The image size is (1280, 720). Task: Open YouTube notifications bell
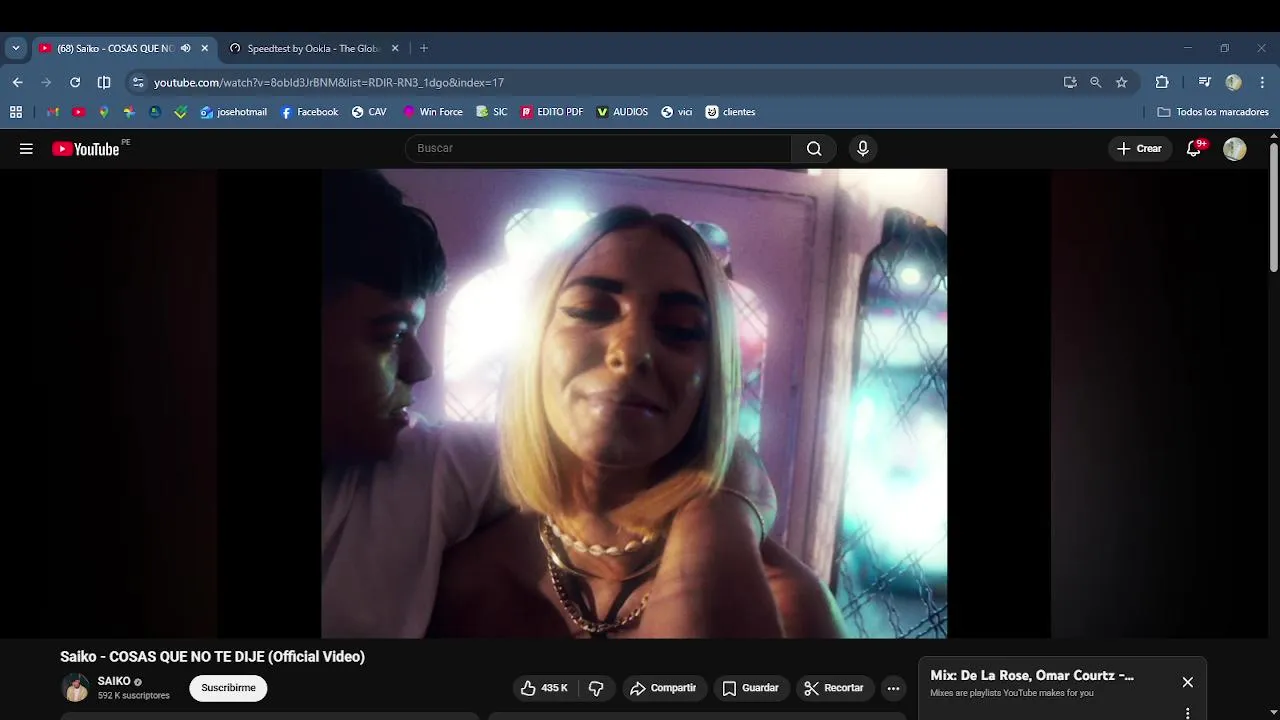[x=1194, y=148]
